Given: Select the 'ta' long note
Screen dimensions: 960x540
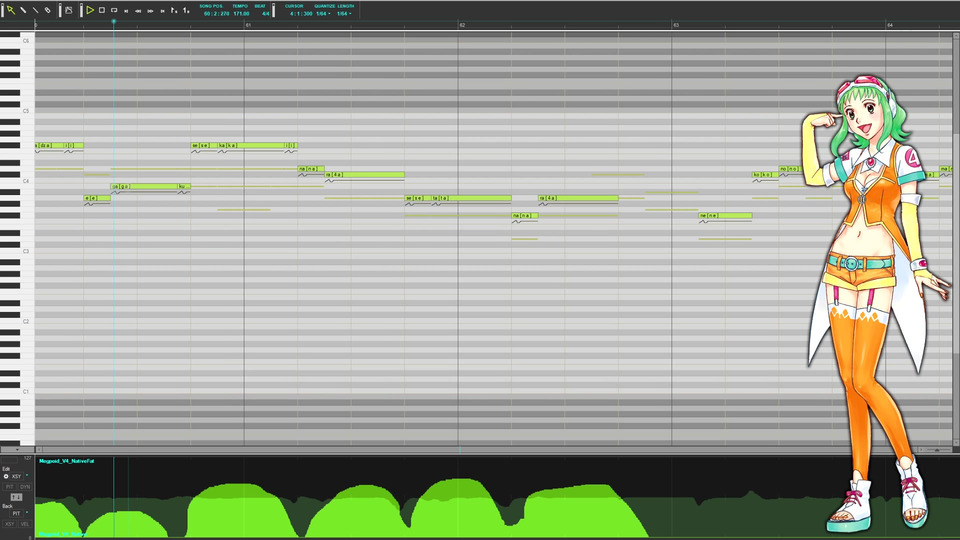Looking at the screenshot, I should pos(471,198).
